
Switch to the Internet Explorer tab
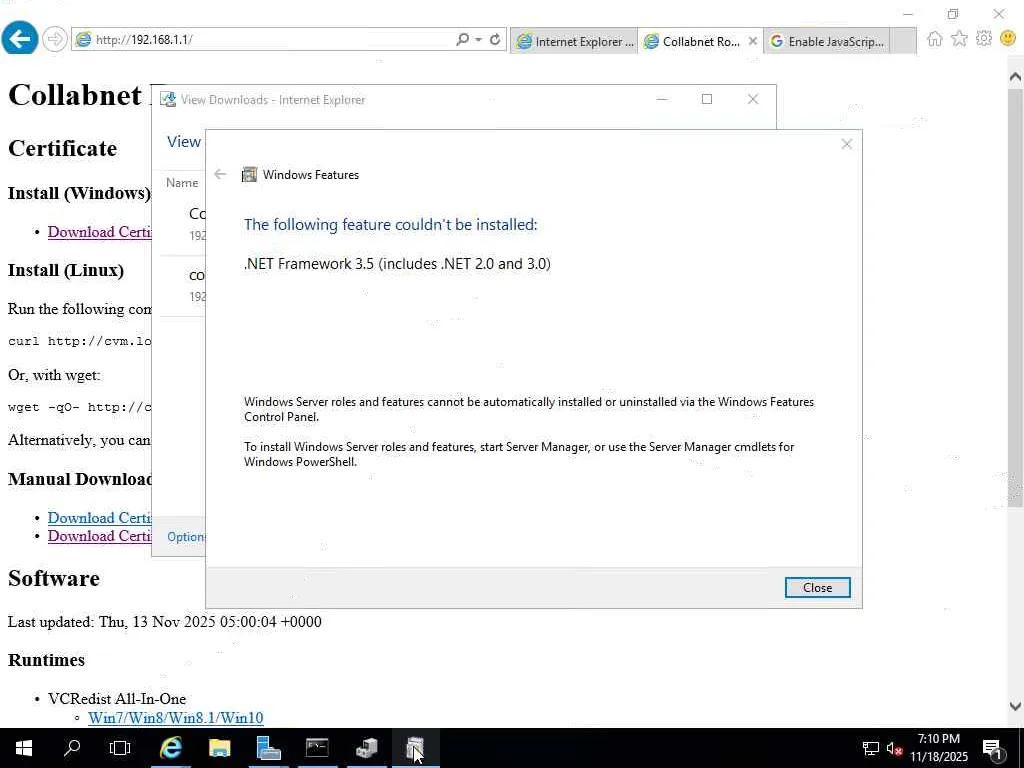(575, 41)
